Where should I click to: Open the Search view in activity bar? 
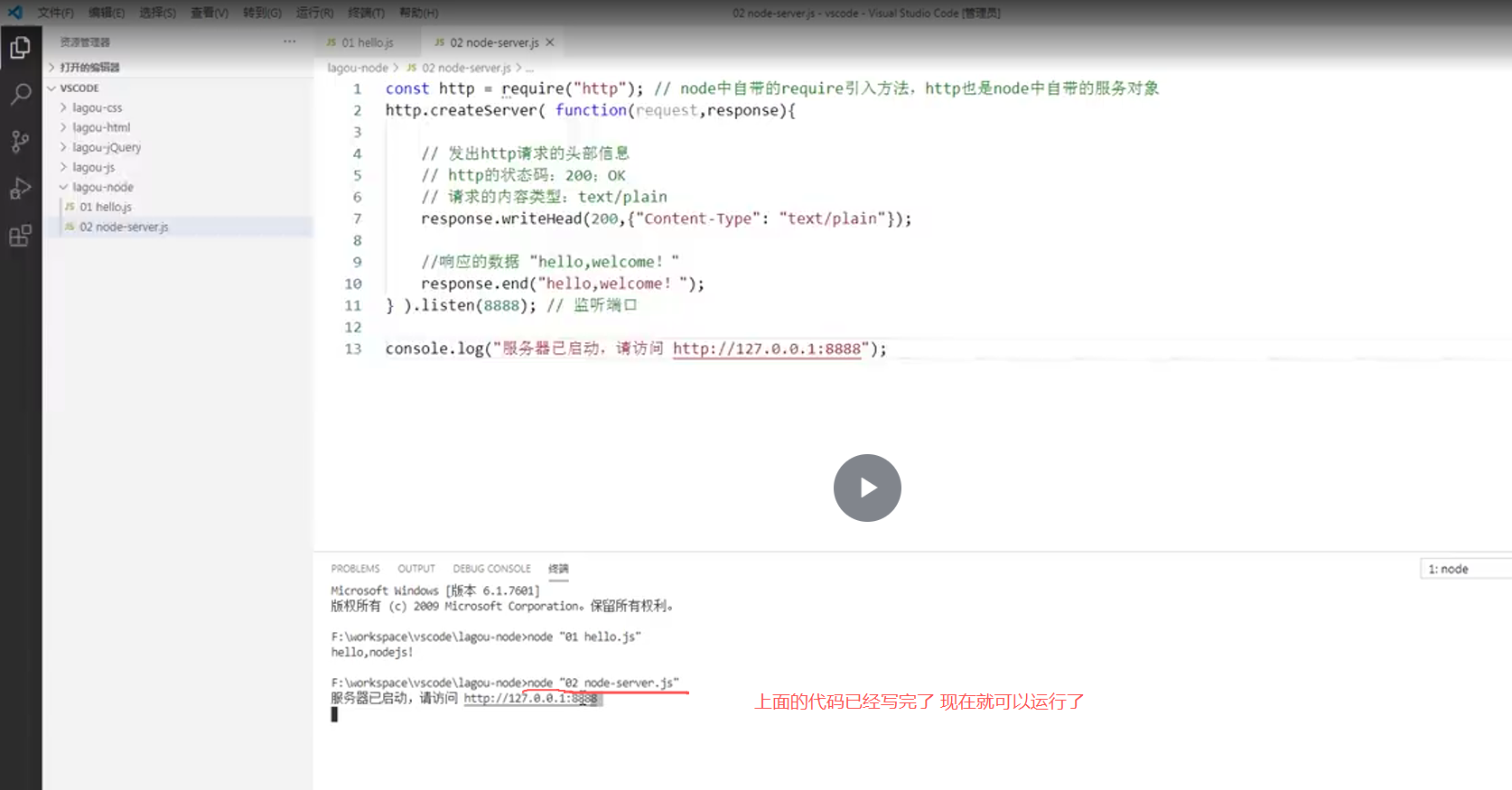20,94
